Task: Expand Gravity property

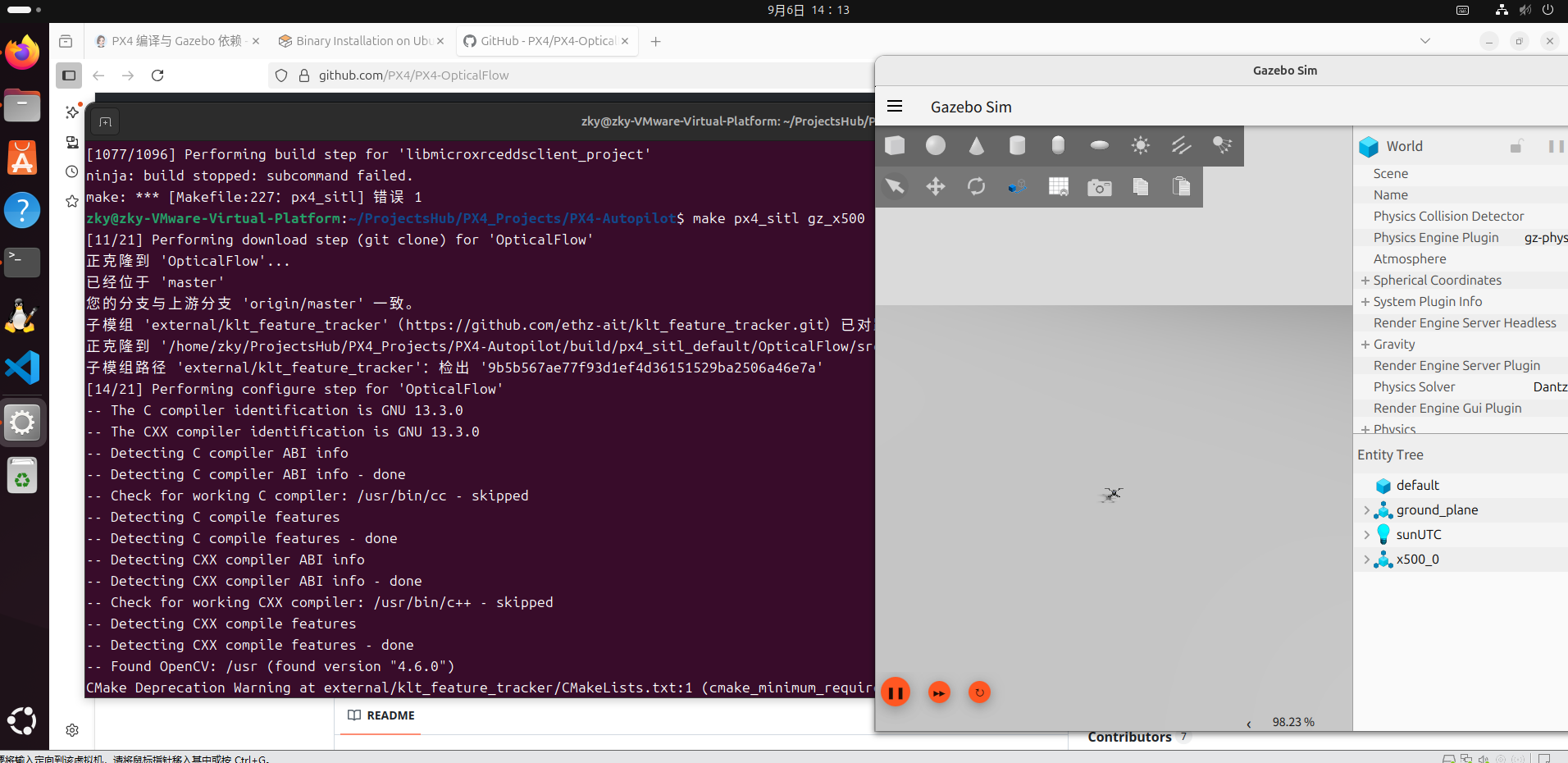Action: 1365,345
